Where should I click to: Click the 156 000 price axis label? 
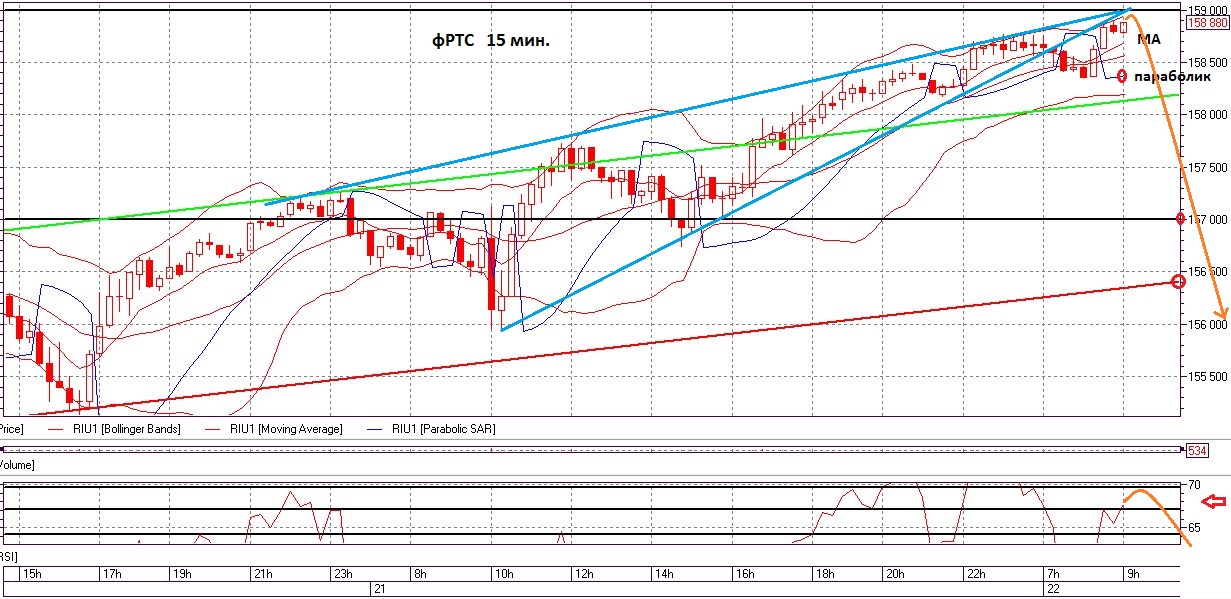1206,324
